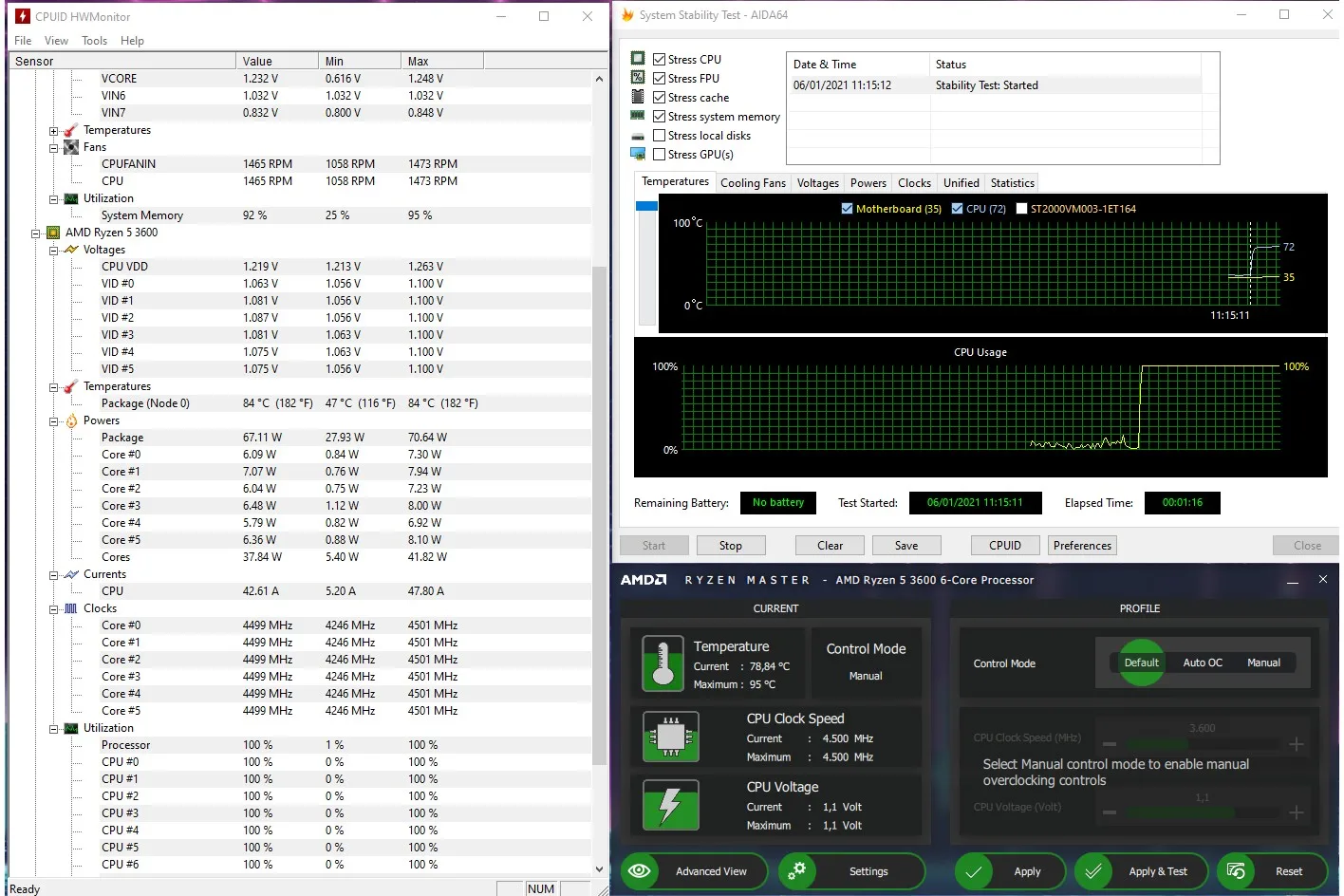Uncheck the Stress CPU checkbox
Viewport: 1344px width, 896px height.
pyautogui.click(x=659, y=59)
